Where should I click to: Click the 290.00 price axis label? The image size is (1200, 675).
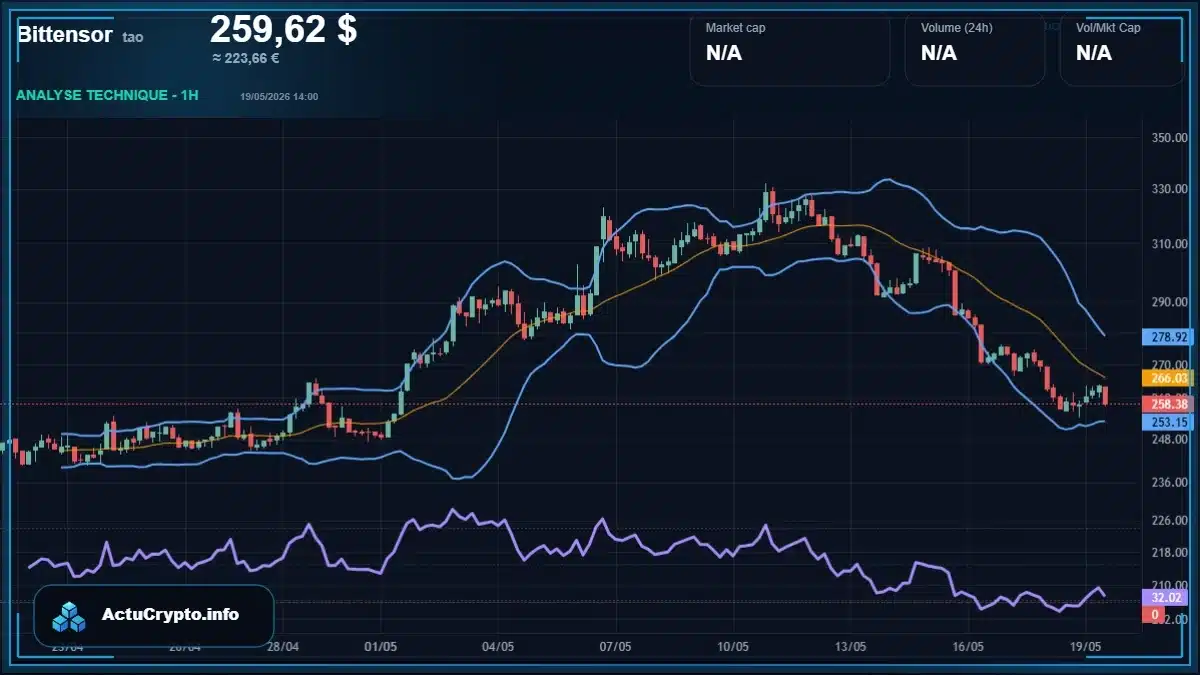(x=1168, y=302)
